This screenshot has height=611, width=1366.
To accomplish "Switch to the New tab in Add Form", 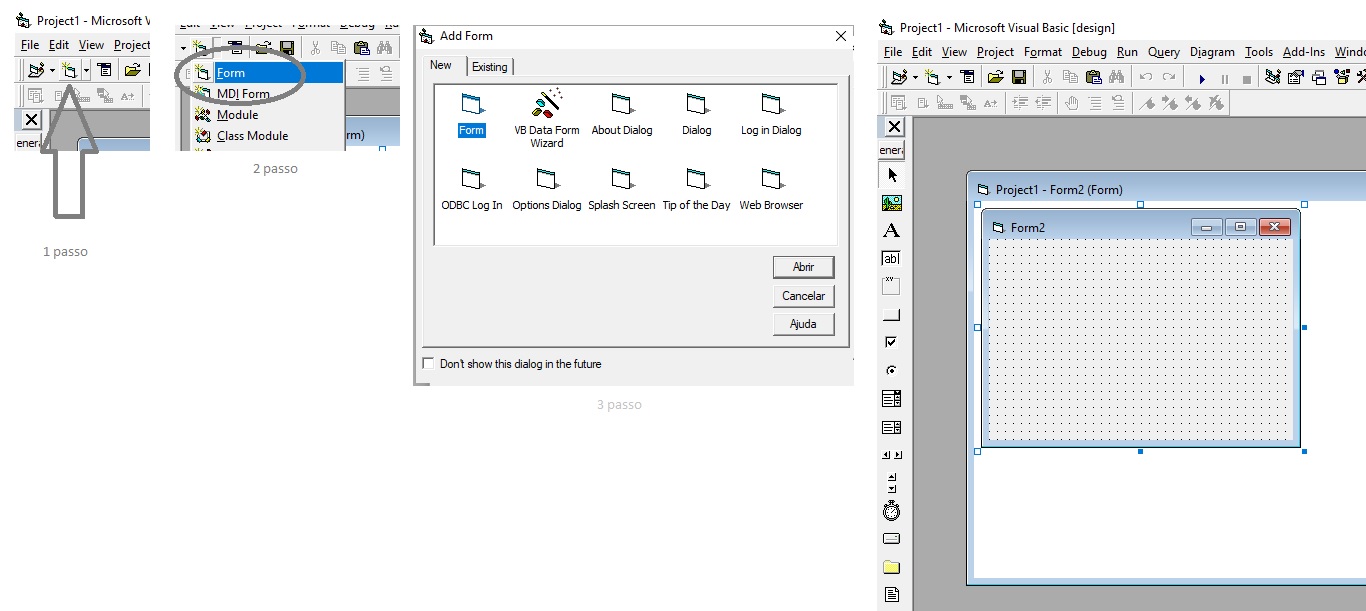I will click(441, 65).
